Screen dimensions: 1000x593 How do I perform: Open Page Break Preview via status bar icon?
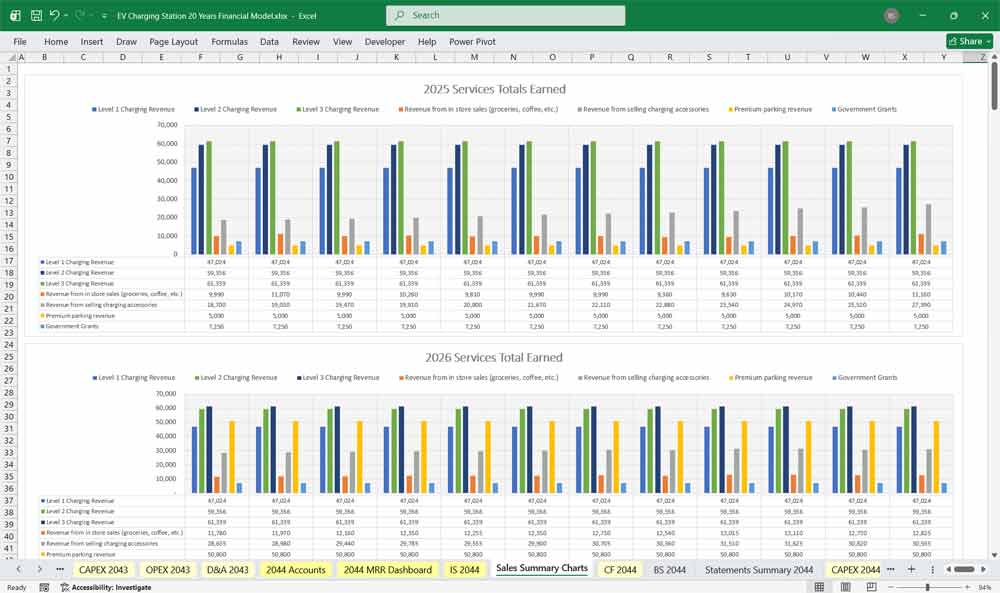pyautogui.click(x=870, y=586)
